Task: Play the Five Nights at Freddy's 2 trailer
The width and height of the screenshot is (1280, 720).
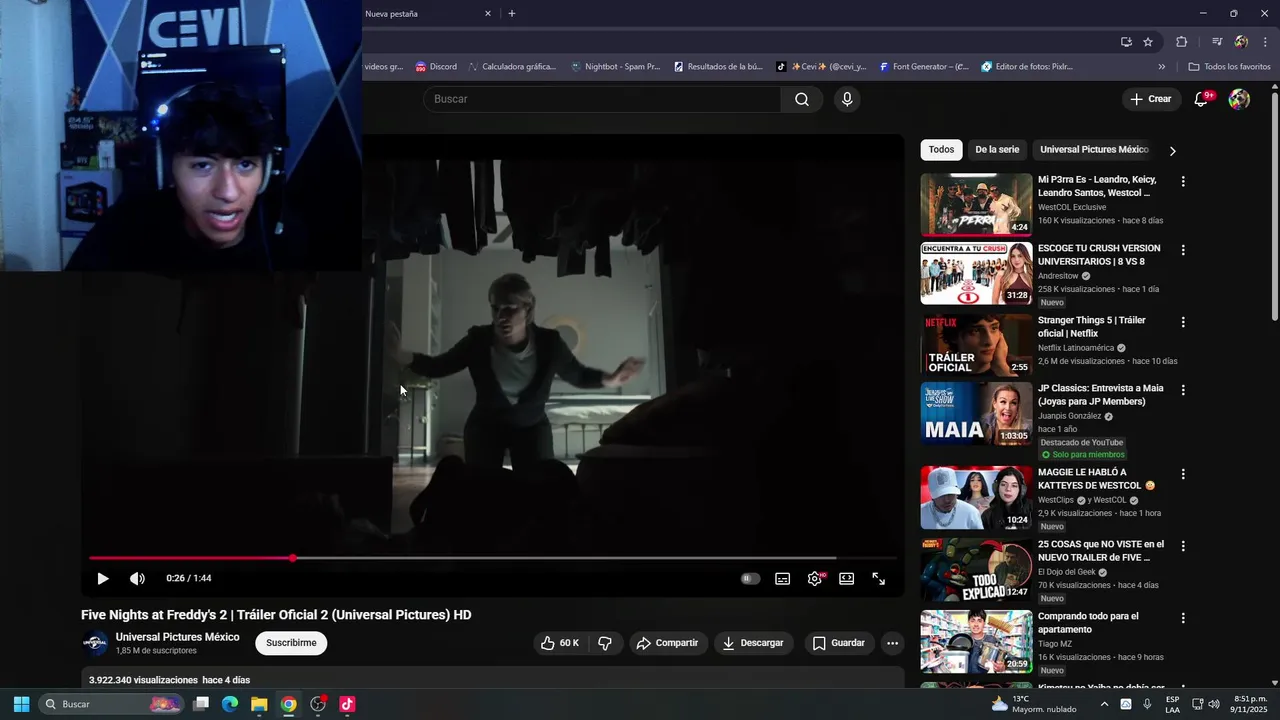Action: (x=102, y=578)
